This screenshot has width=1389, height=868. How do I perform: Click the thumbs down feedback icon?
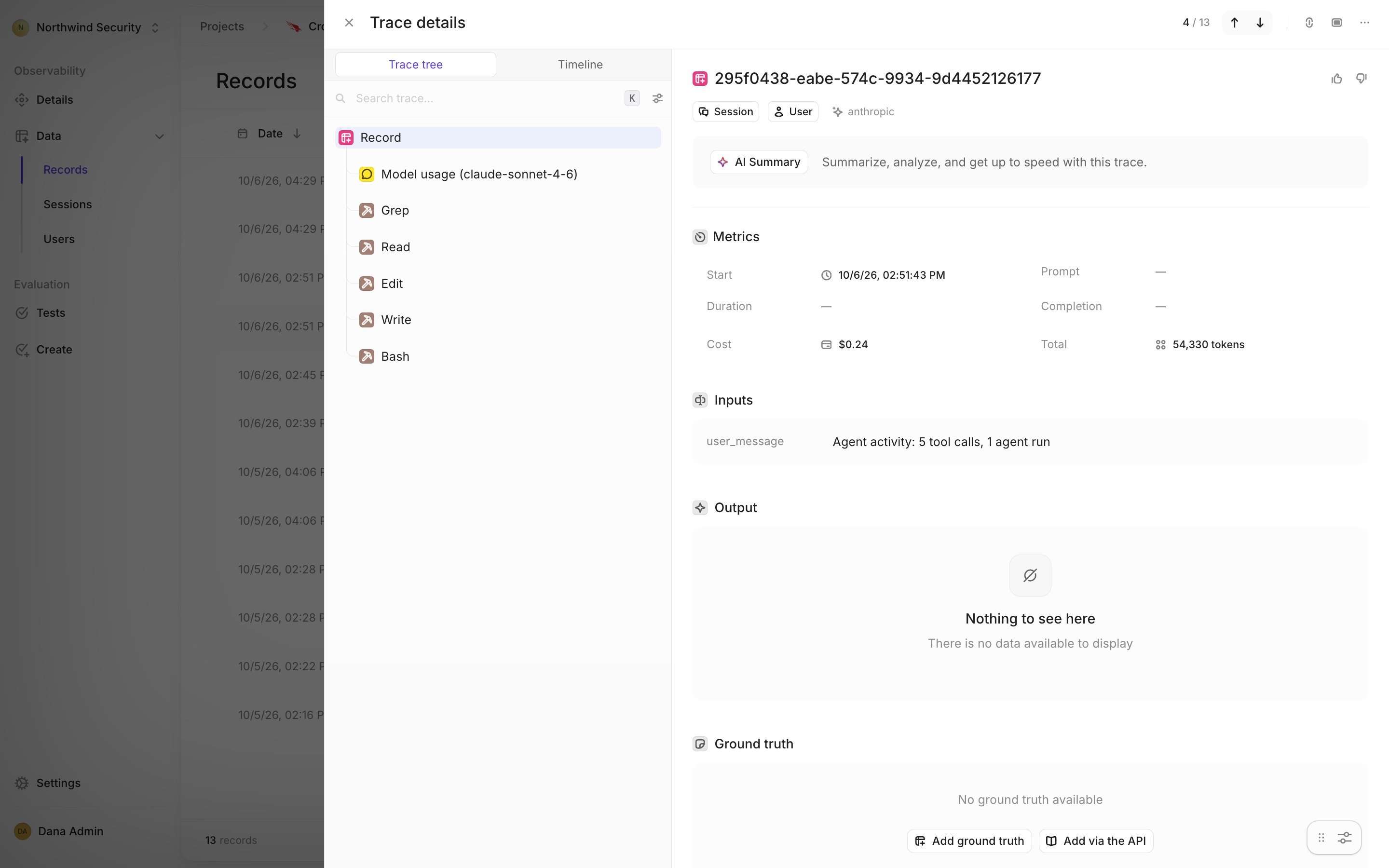[1362, 79]
